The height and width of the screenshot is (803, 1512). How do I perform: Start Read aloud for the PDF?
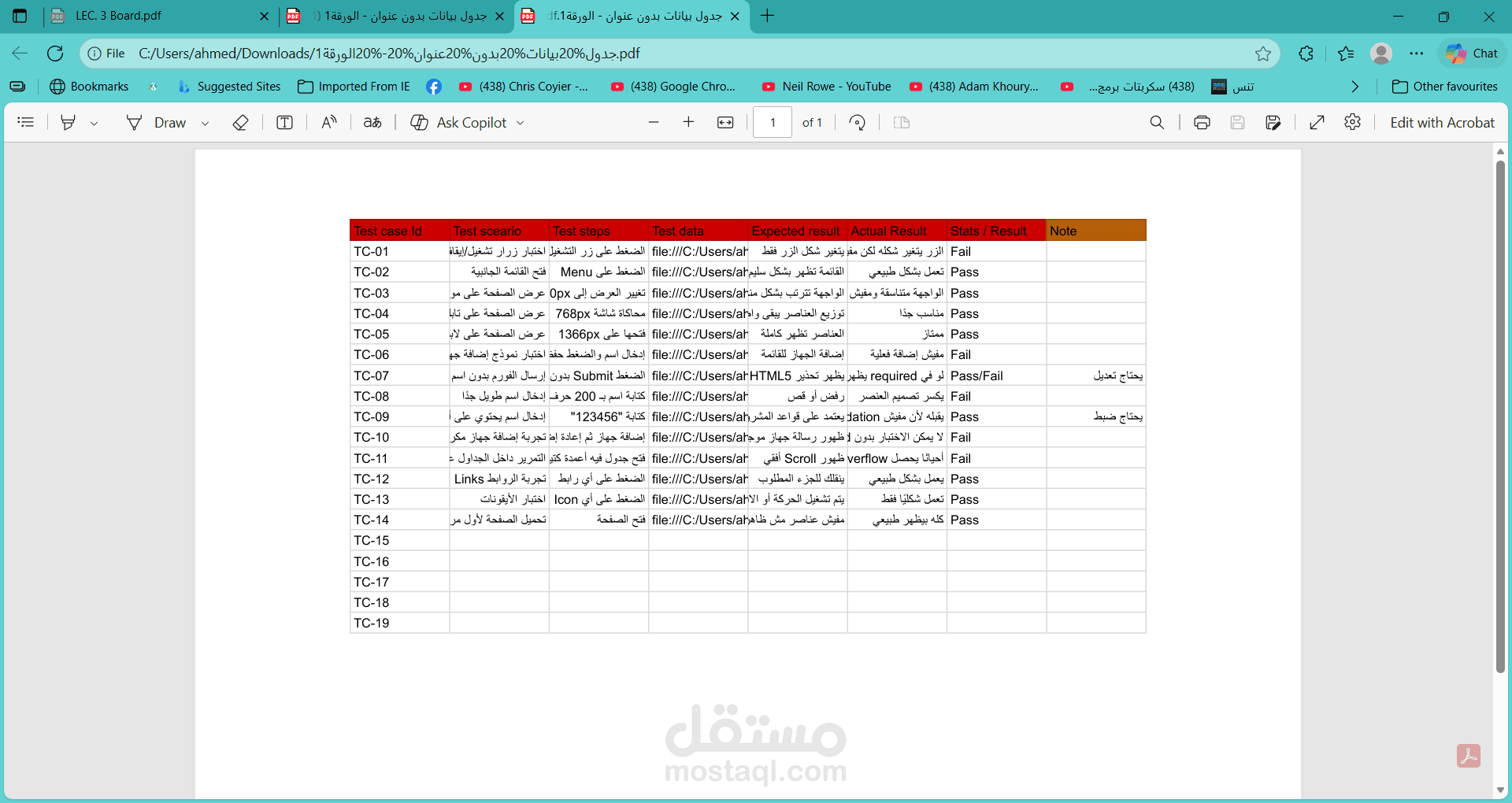click(x=328, y=122)
